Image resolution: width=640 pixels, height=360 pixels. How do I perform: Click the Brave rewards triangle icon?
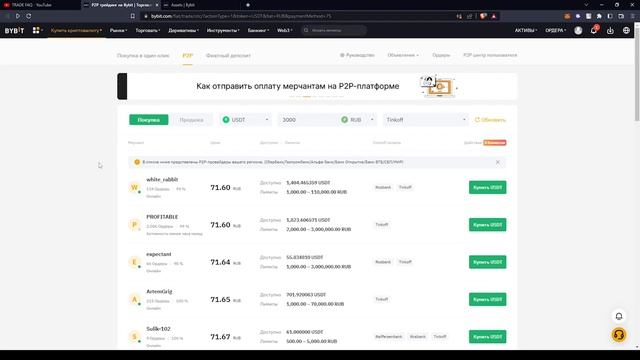[494, 16]
